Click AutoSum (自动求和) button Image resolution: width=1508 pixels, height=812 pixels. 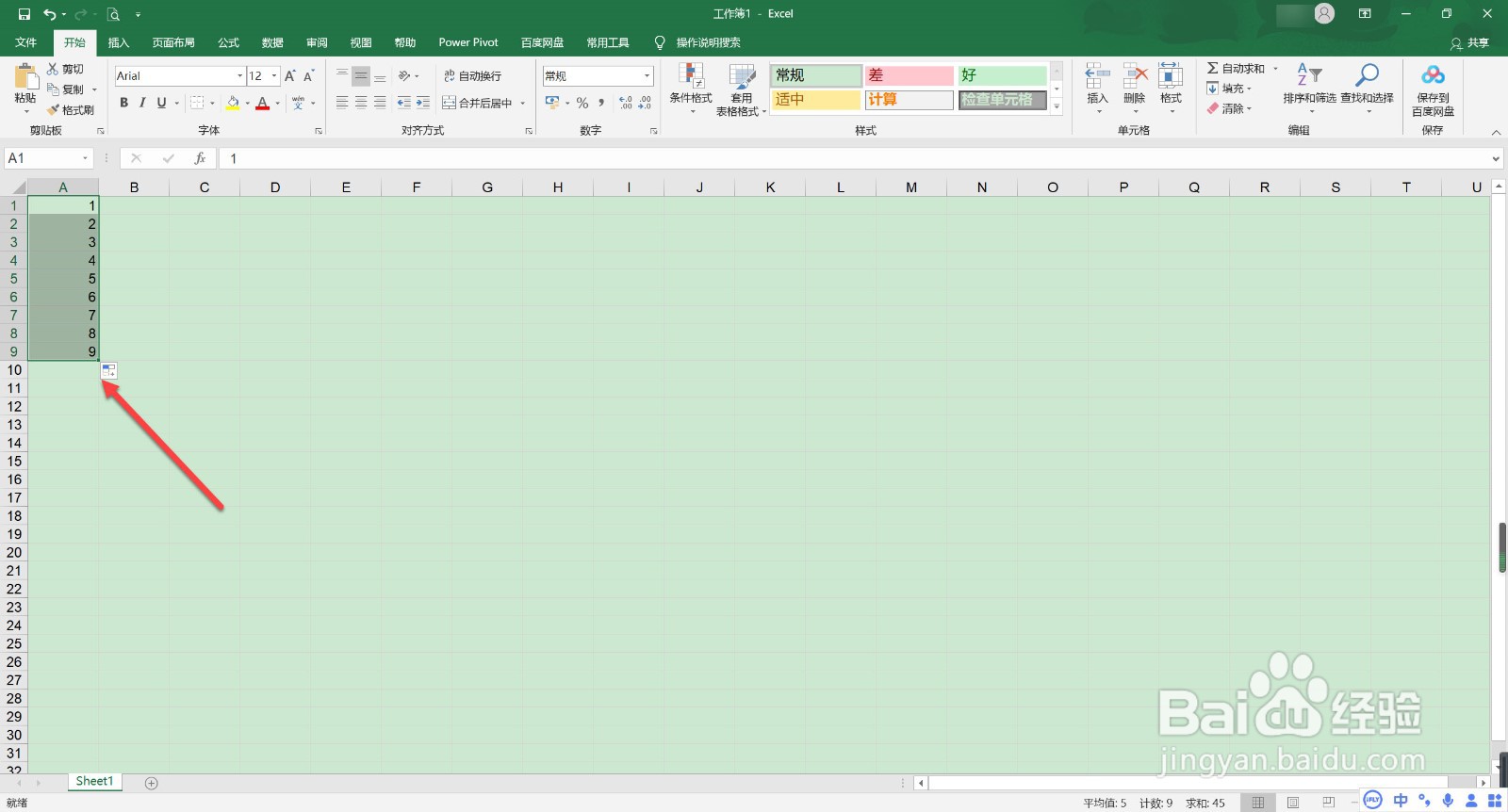point(1236,69)
